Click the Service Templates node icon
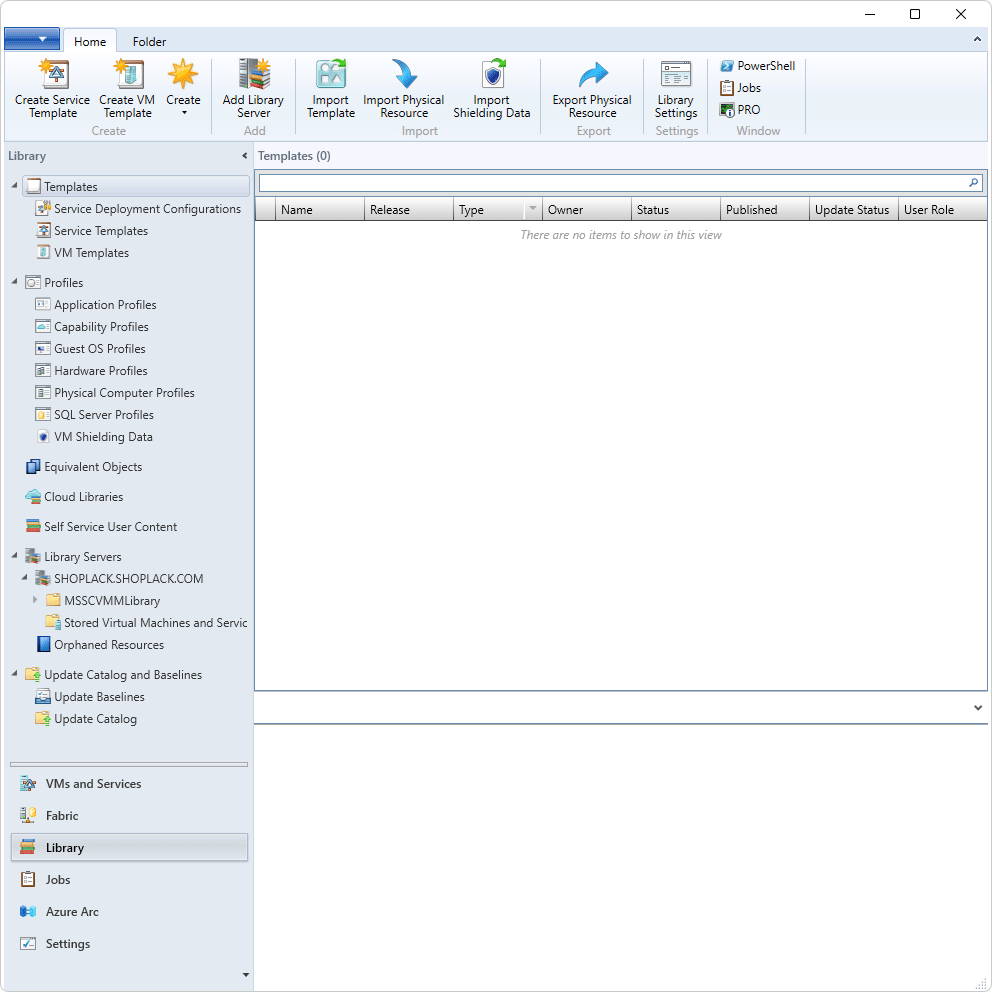The width and height of the screenshot is (992, 992). [43, 230]
